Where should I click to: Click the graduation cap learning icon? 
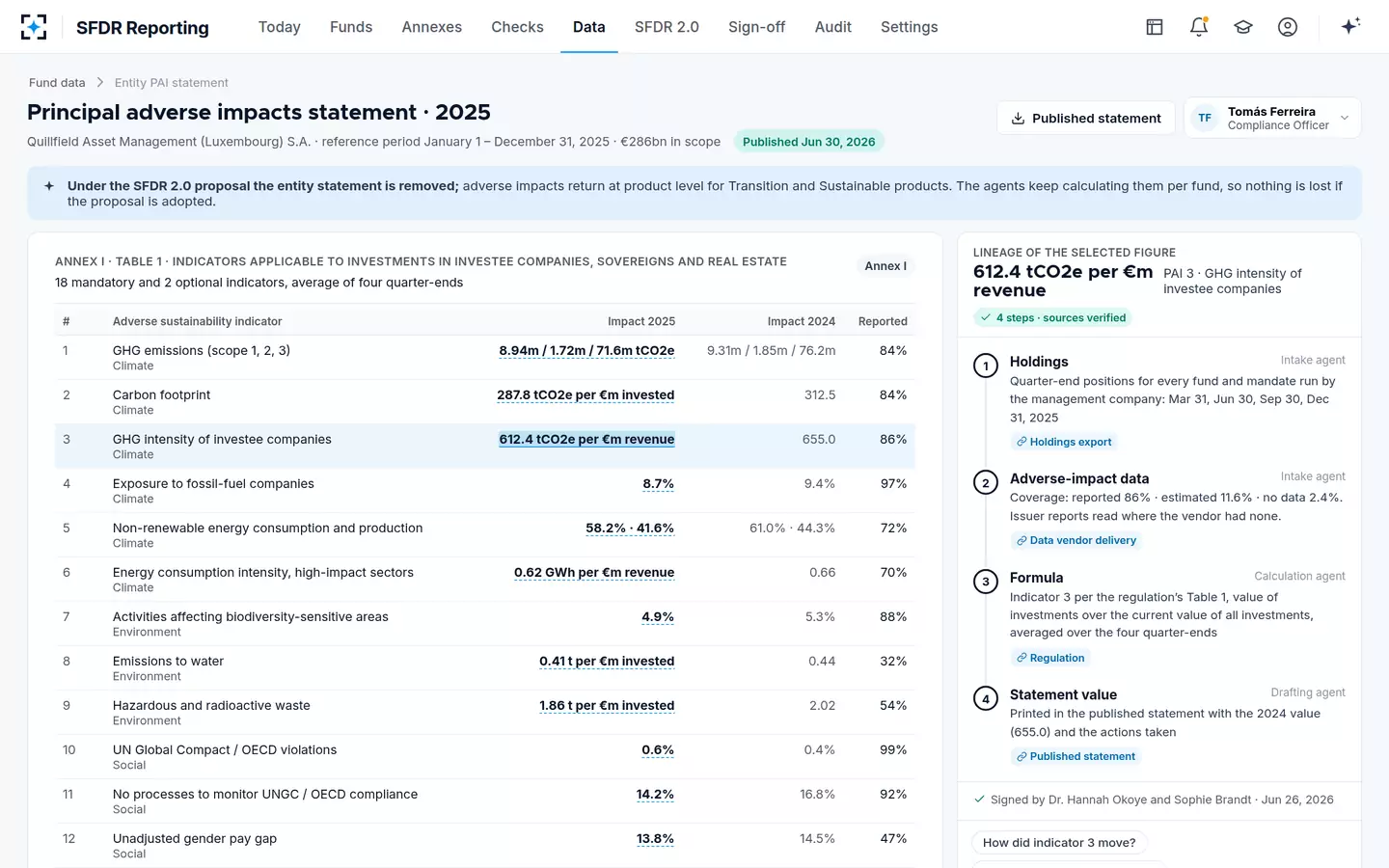(1243, 27)
